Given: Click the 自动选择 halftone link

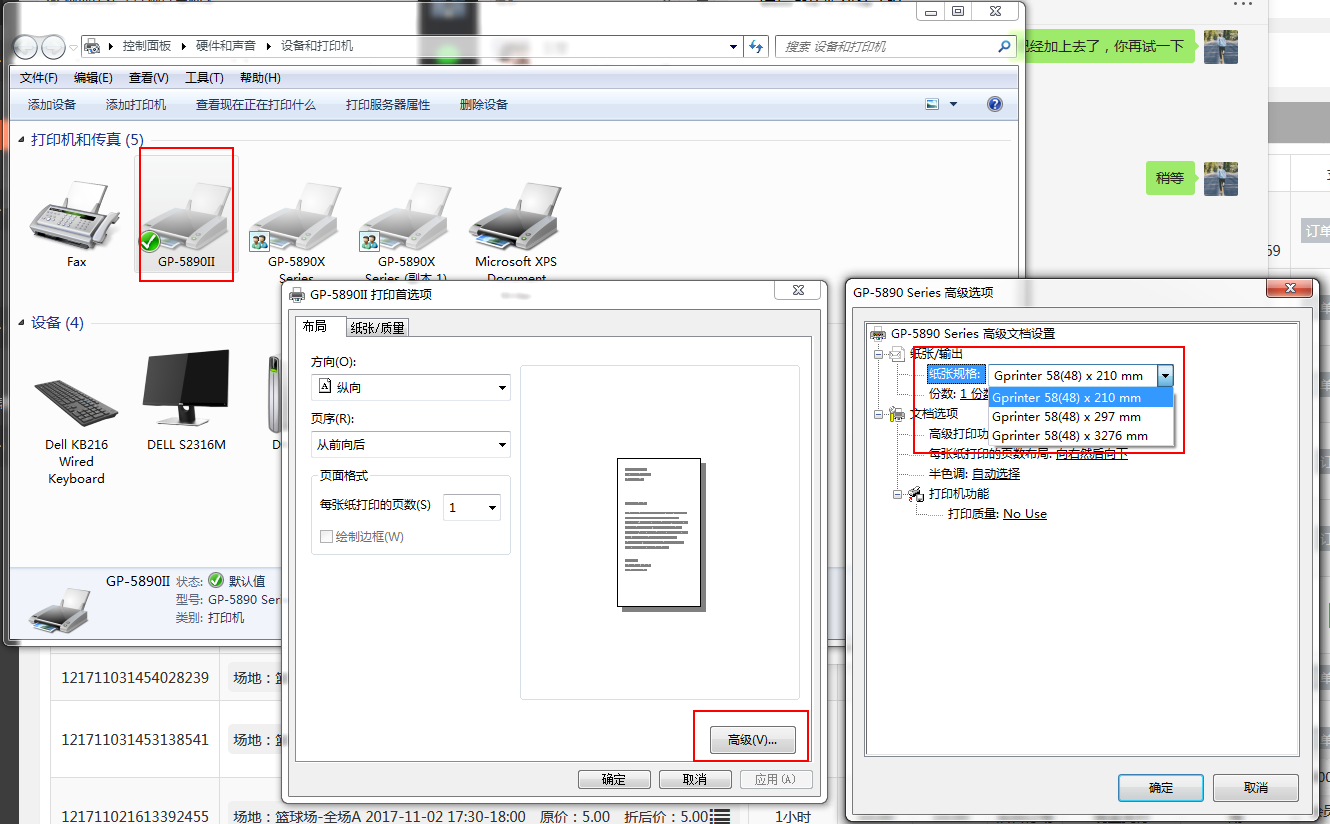Looking at the screenshot, I should (996, 474).
